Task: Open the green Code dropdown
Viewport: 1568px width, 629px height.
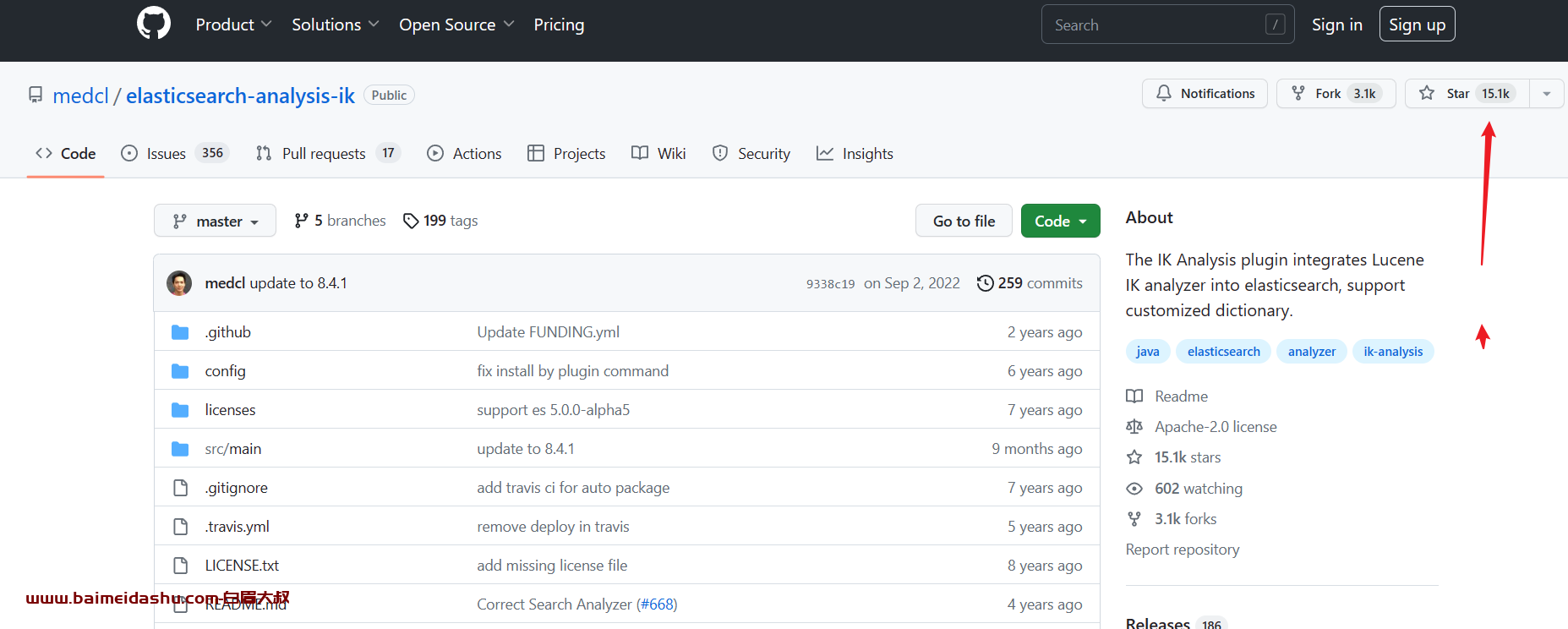Action: [x=1060, y=221]
